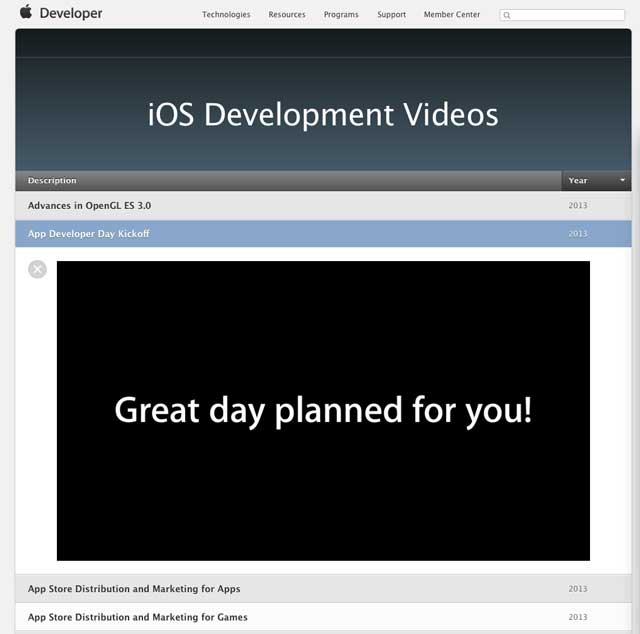Open the Programs menu
The height and width of the screenshot is (634, 640).
341,14
